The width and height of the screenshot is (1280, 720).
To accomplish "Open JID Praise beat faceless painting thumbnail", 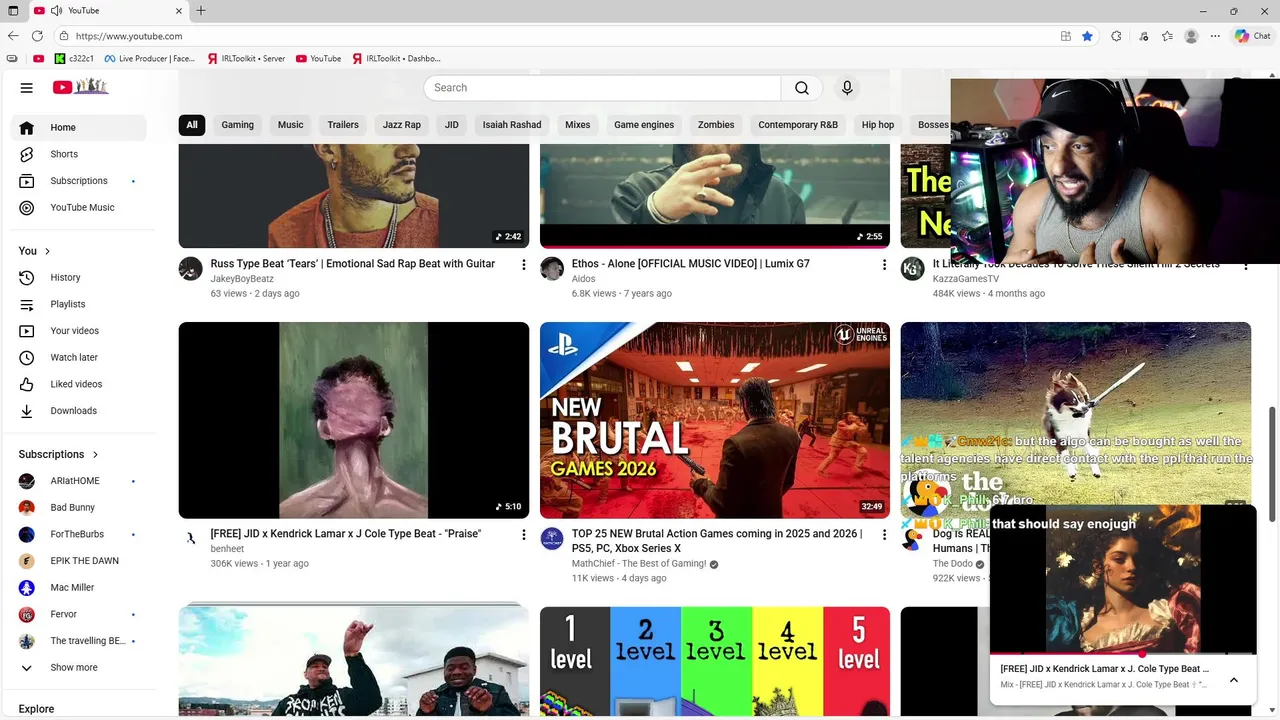I will pos(354,420).
